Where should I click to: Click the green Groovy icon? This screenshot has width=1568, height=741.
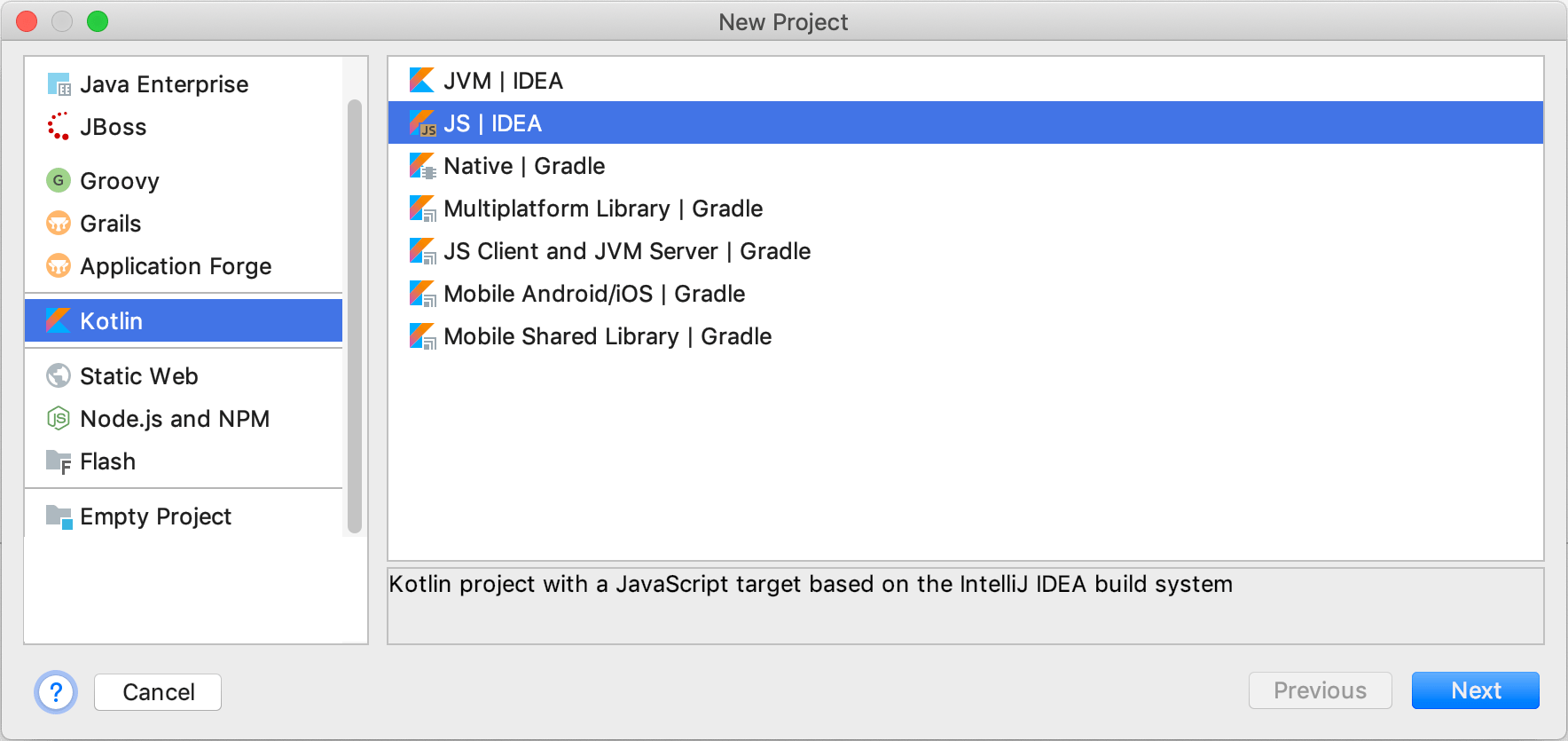(59, 181)
